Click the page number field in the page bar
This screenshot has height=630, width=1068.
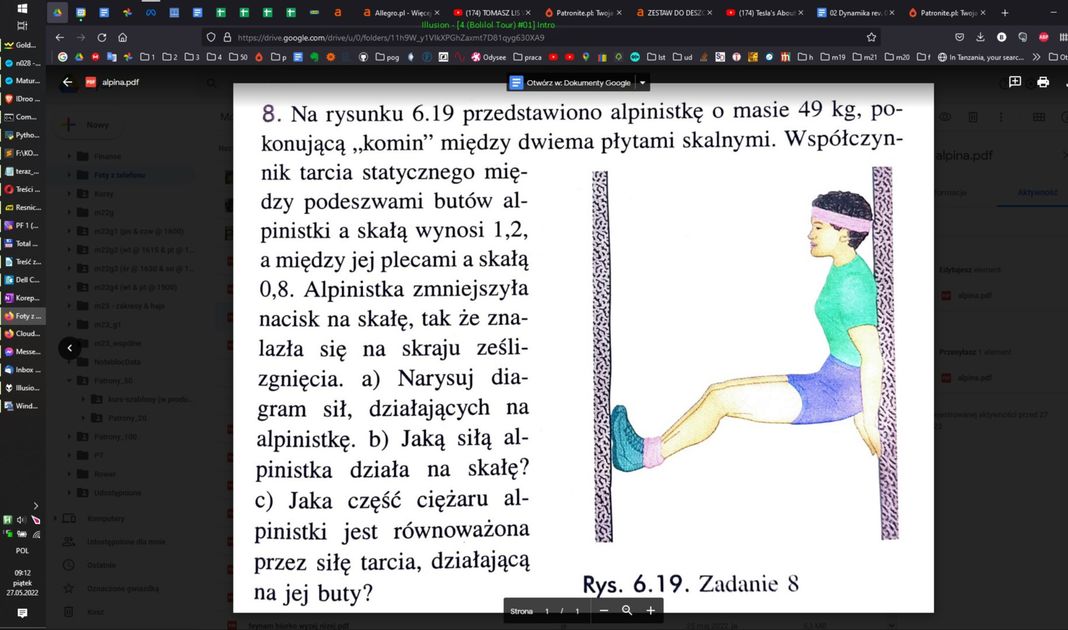pyautogui.click(x=547, y=610)
